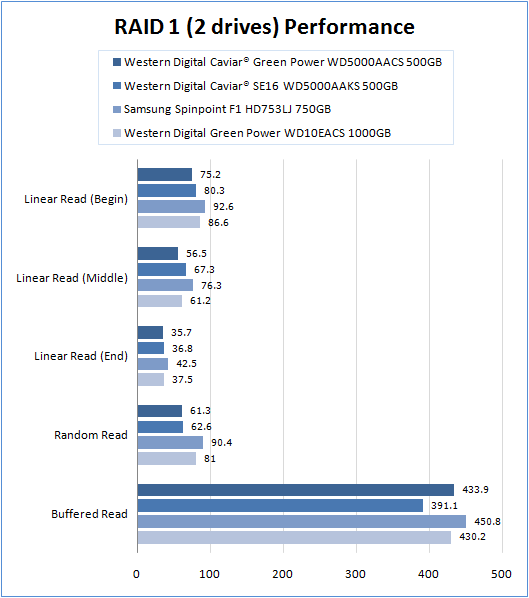Click the bar labeled 75.2
The width and height of the screenshot is (529, 598).
click(165, 175)
